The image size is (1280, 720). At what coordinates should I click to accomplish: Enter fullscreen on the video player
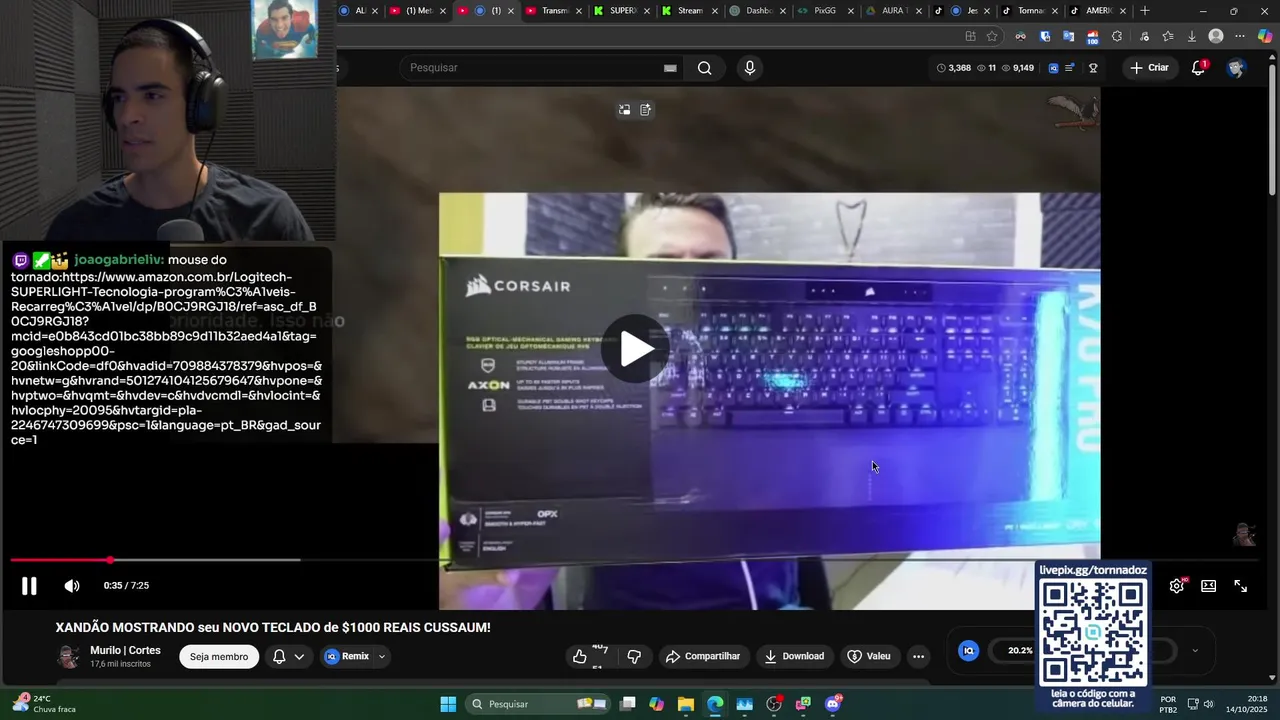(1240, 586)
